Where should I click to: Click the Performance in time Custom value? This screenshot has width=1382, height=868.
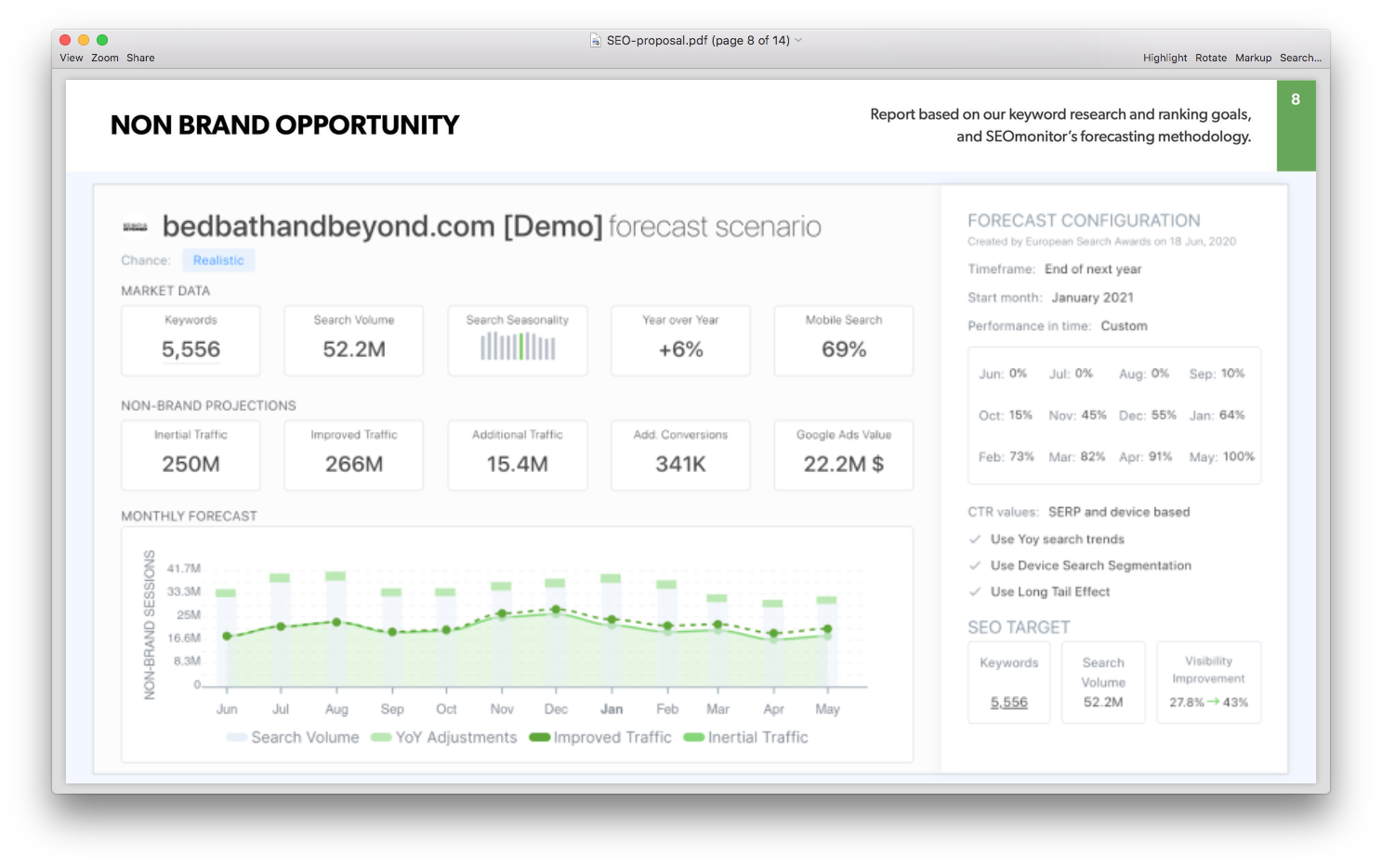coord(1124,326)
